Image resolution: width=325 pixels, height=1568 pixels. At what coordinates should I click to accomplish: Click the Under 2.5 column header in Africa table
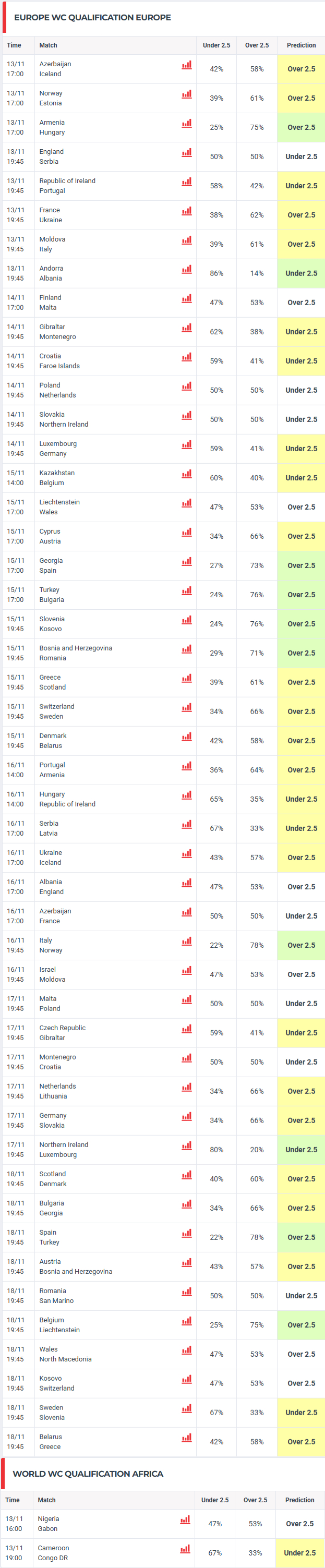[x=215, y=1500]
